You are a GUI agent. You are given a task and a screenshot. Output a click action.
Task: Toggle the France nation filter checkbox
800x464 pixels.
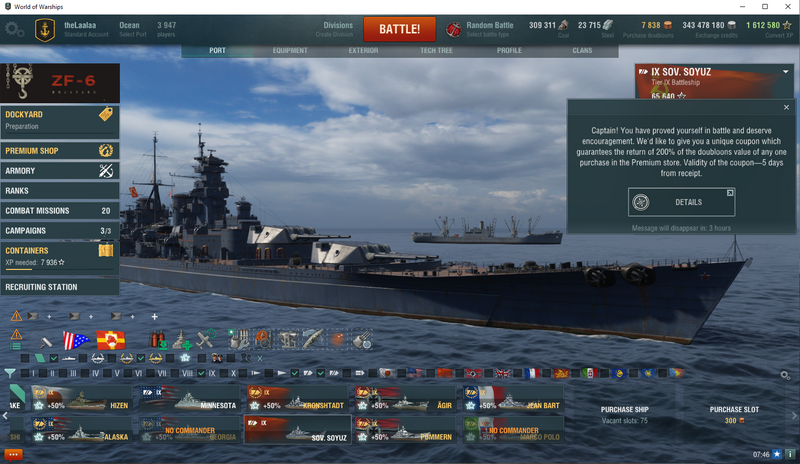518,374
